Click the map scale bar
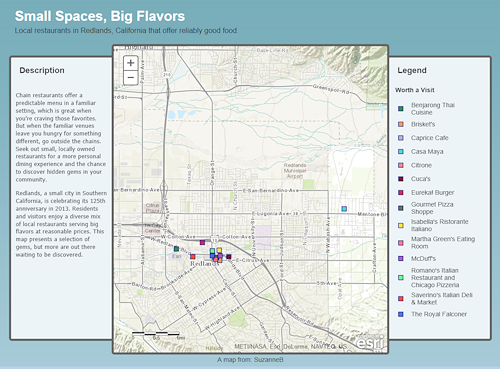Image resolution: width=500 pixels, height=369 pixels. 156,334
